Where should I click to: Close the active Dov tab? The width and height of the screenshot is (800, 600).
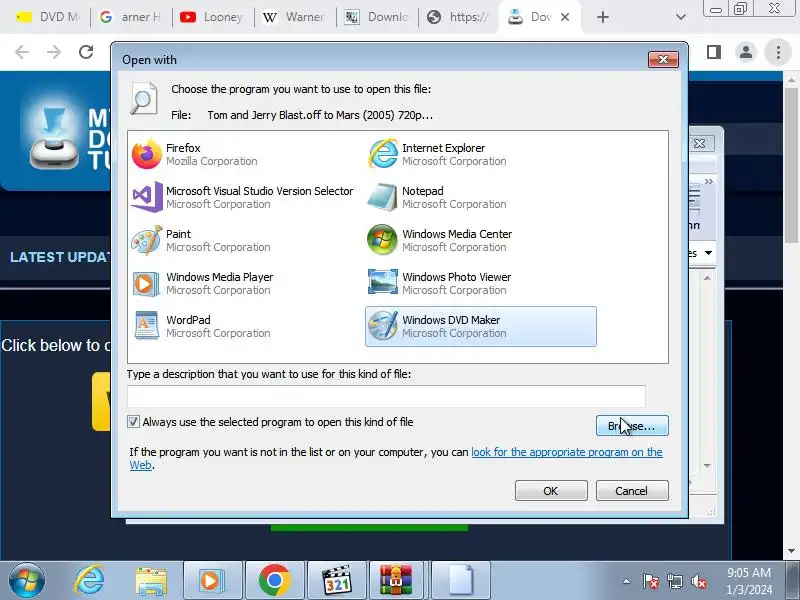(565, 17)
